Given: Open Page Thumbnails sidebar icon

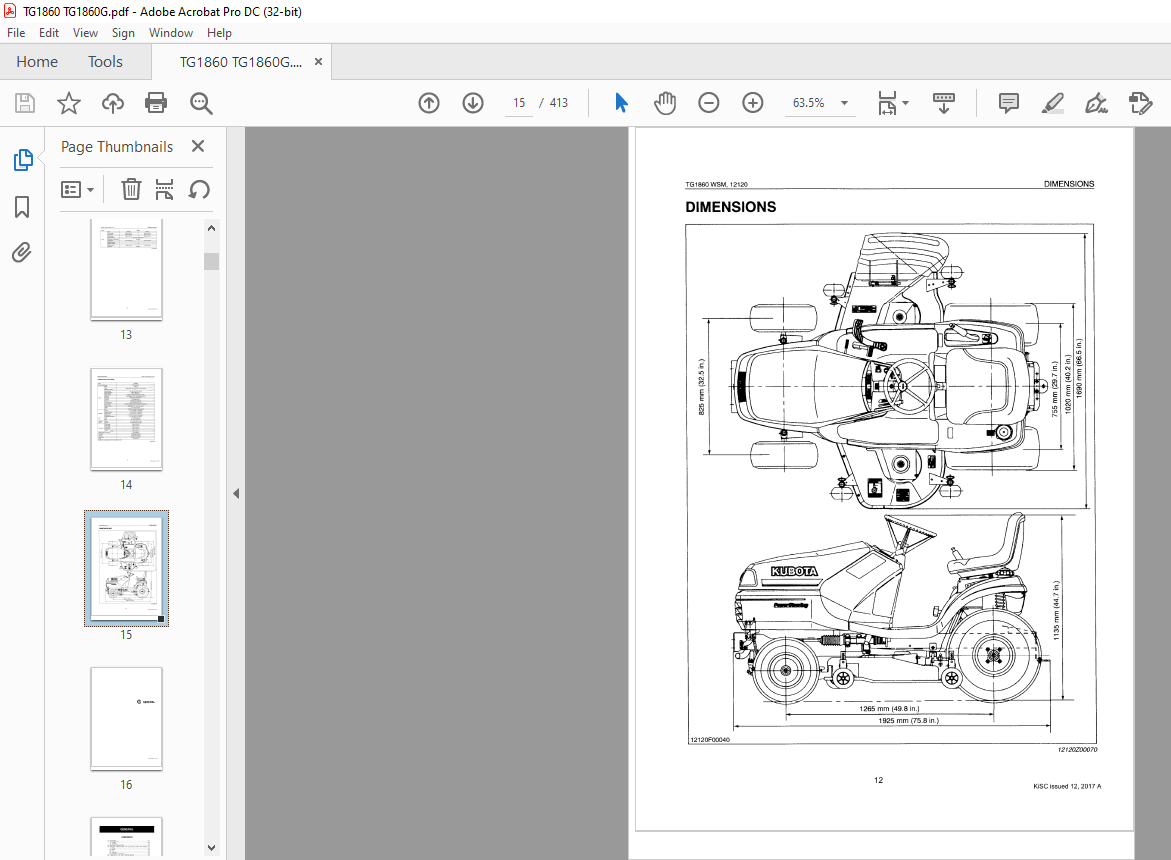Looking at the screenshot, I should point(22,160).
